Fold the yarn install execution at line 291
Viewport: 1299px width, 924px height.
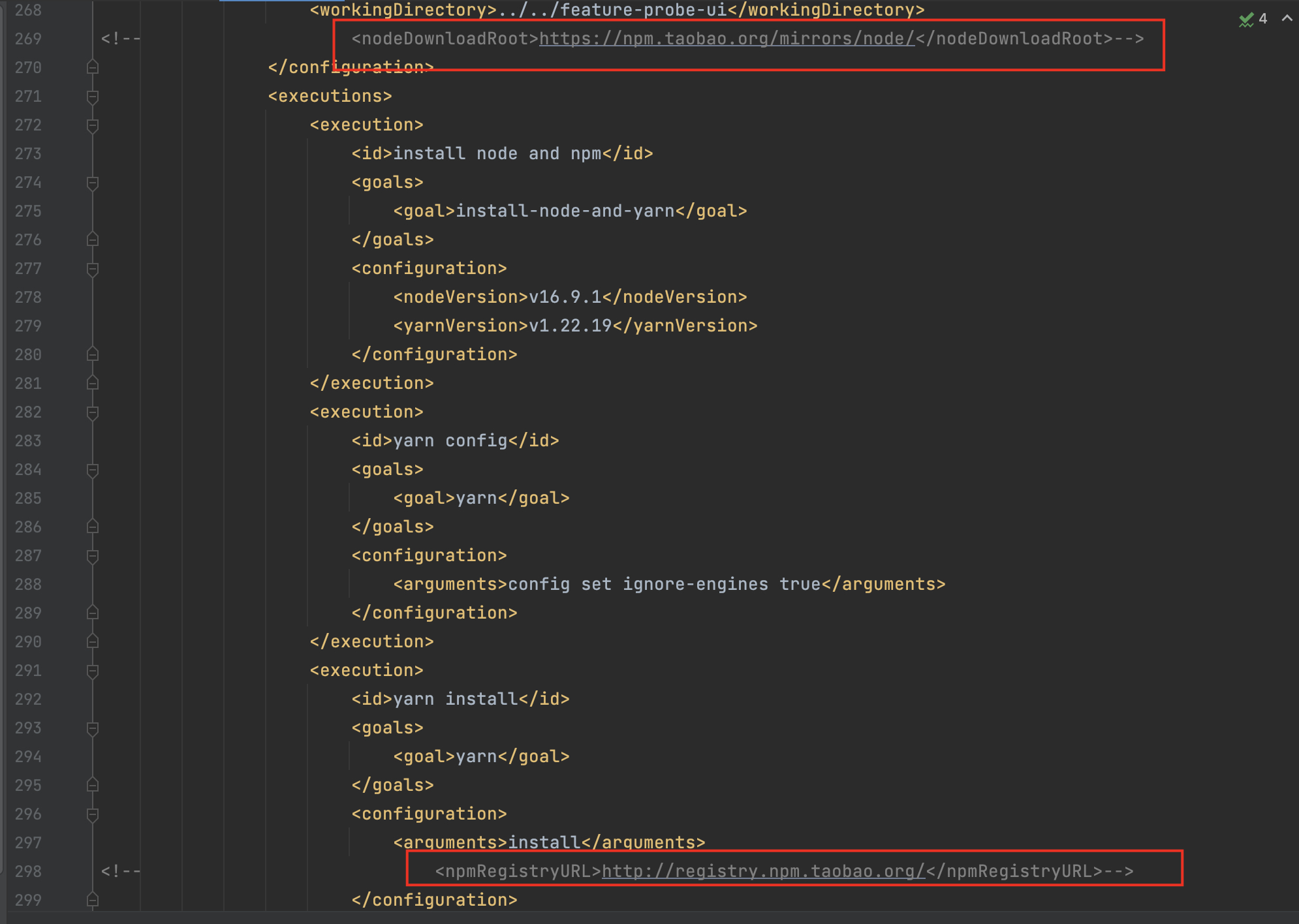[93, 671]
